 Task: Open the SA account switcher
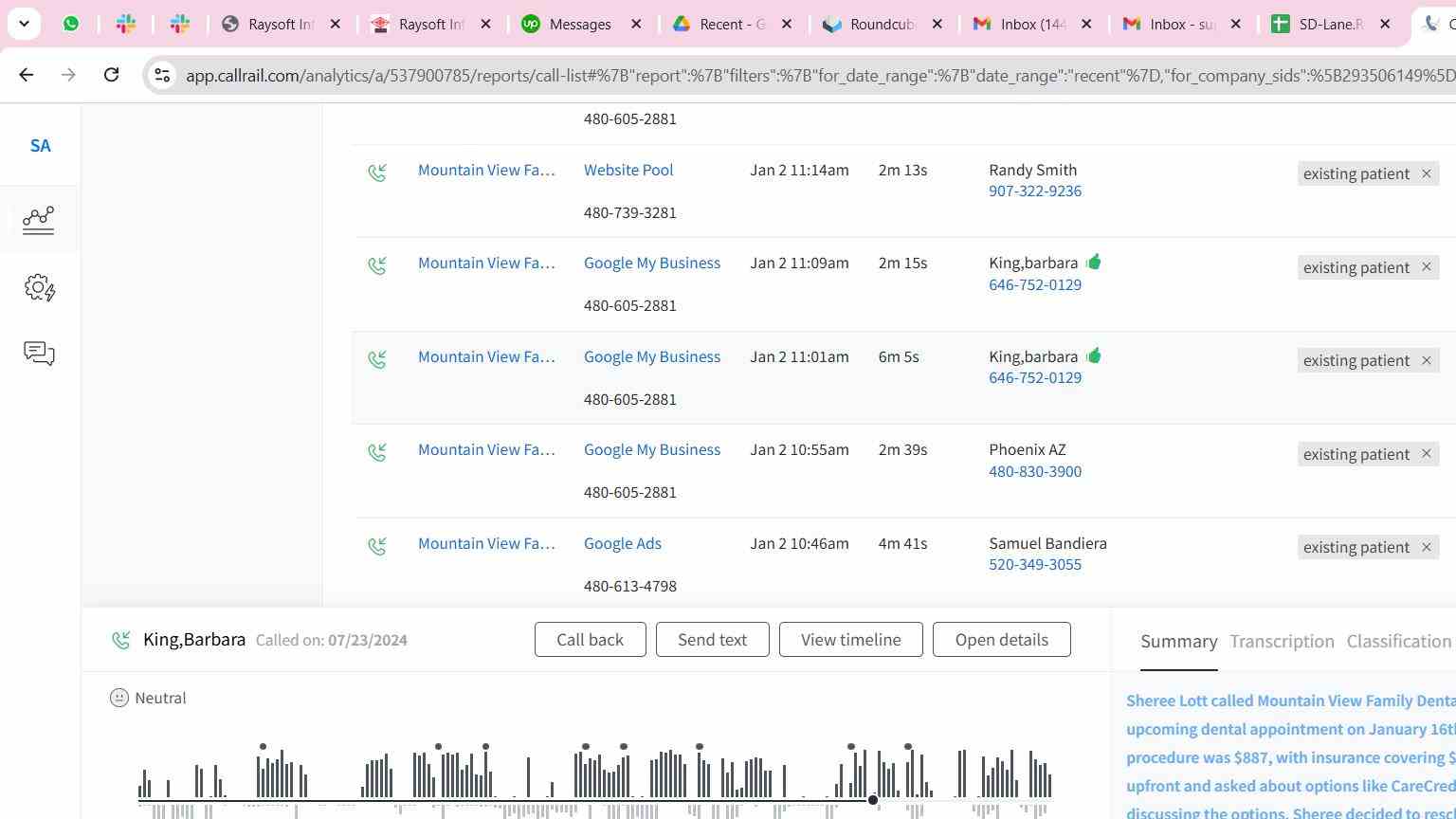tap(40, 146)
